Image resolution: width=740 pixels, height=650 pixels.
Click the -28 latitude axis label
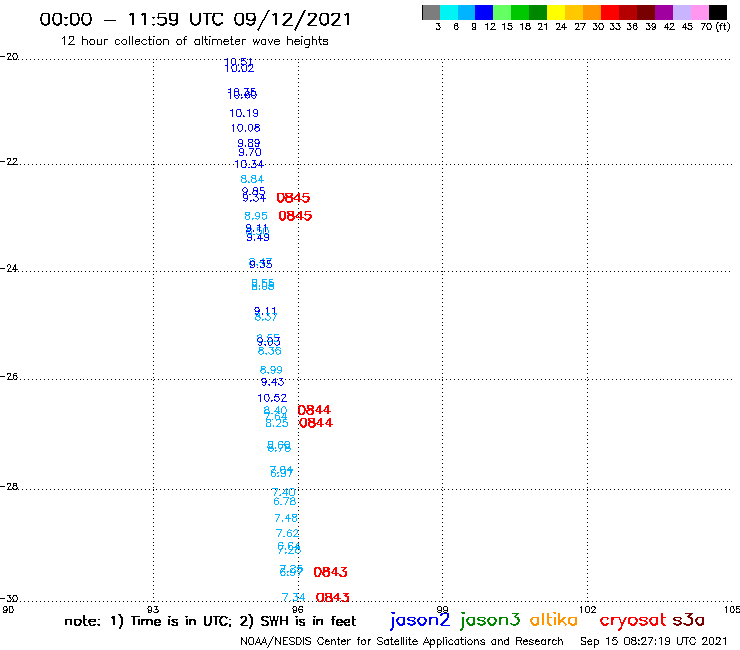pyautogui.click(x=9, y=486)
